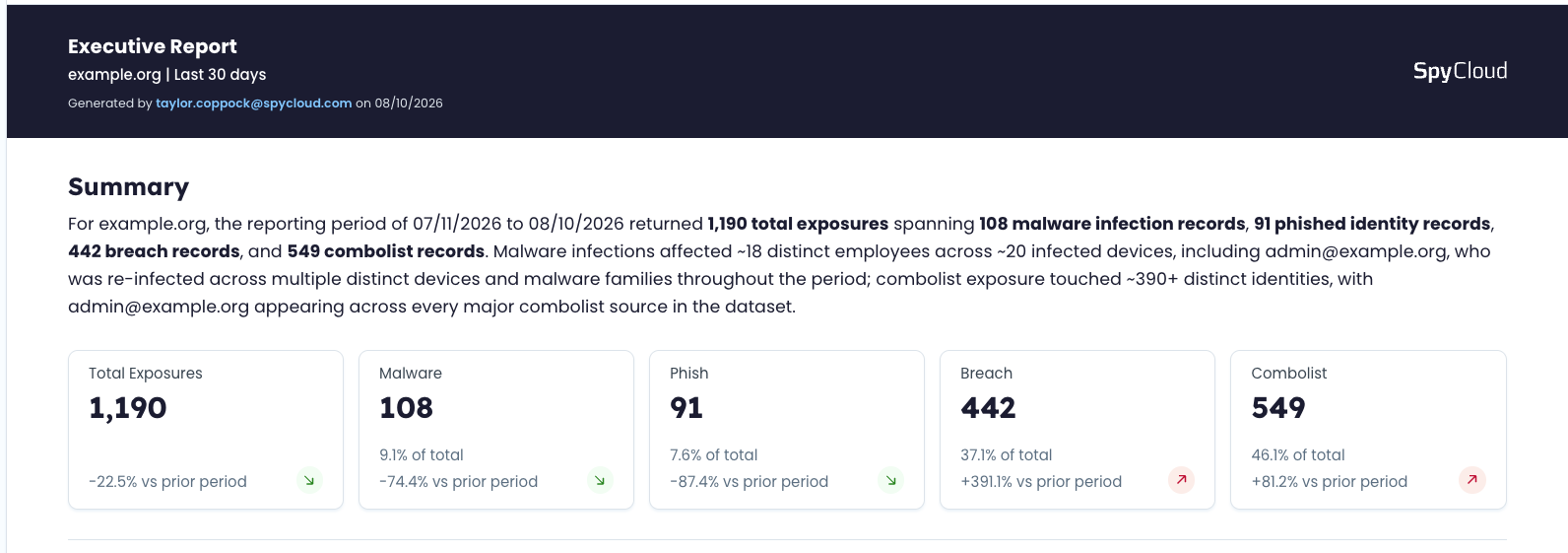Viewport: 1568px width, 553px height.
Task: Click the green down arrow on Total Exposures card
Action: pyautogui.click(x=309, y=481)
